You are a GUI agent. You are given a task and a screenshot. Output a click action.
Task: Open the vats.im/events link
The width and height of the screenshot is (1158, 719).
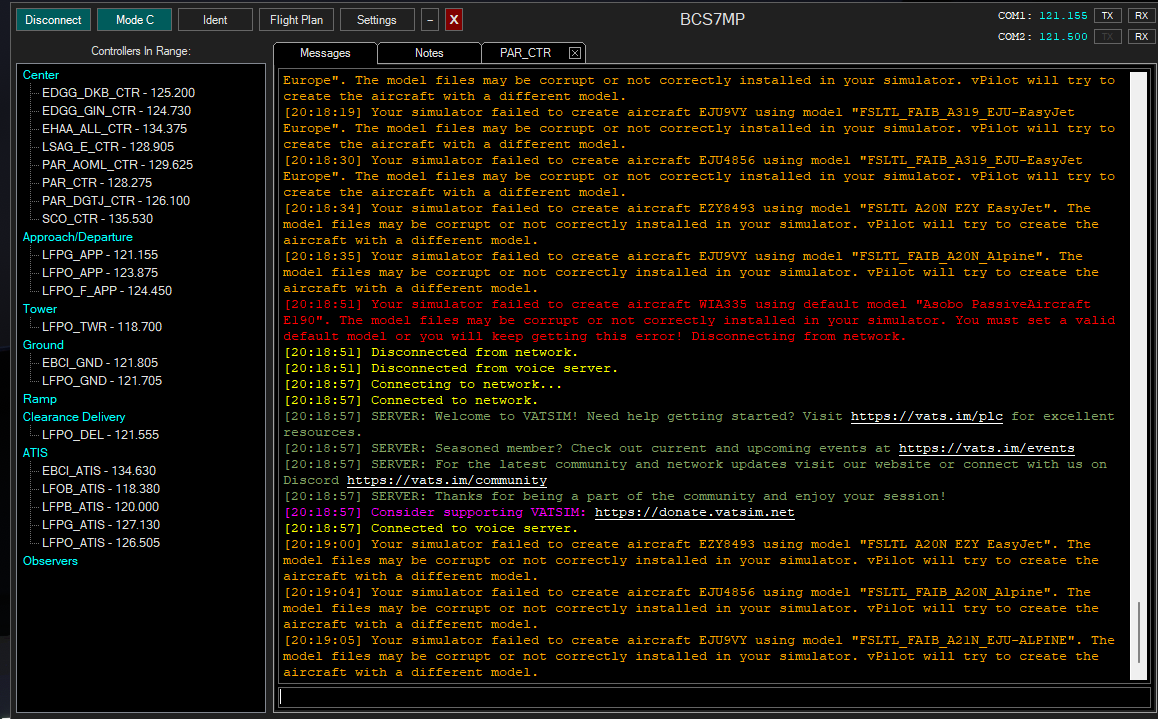[x=986, y=449]
